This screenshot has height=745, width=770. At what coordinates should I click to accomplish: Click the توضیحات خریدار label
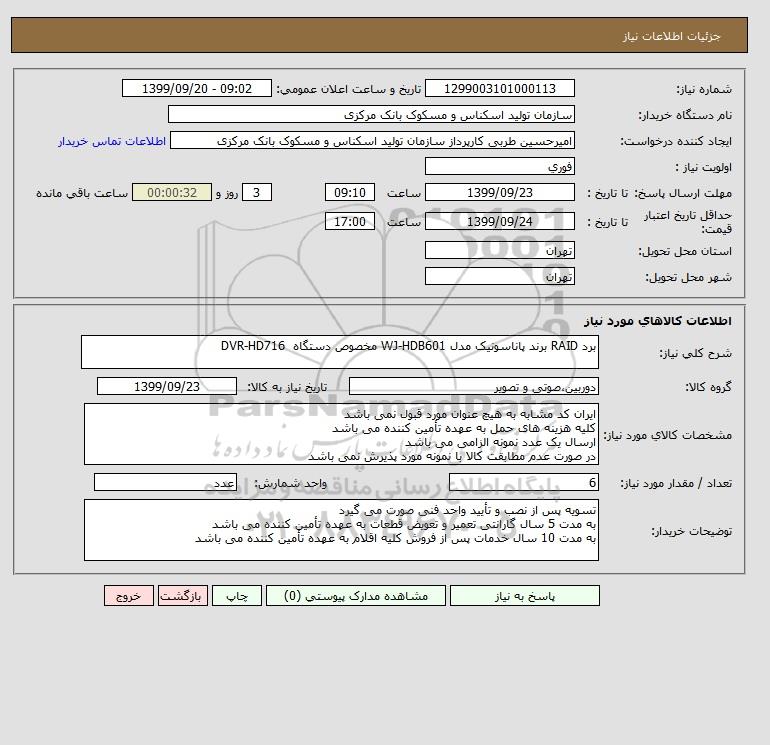691,531
